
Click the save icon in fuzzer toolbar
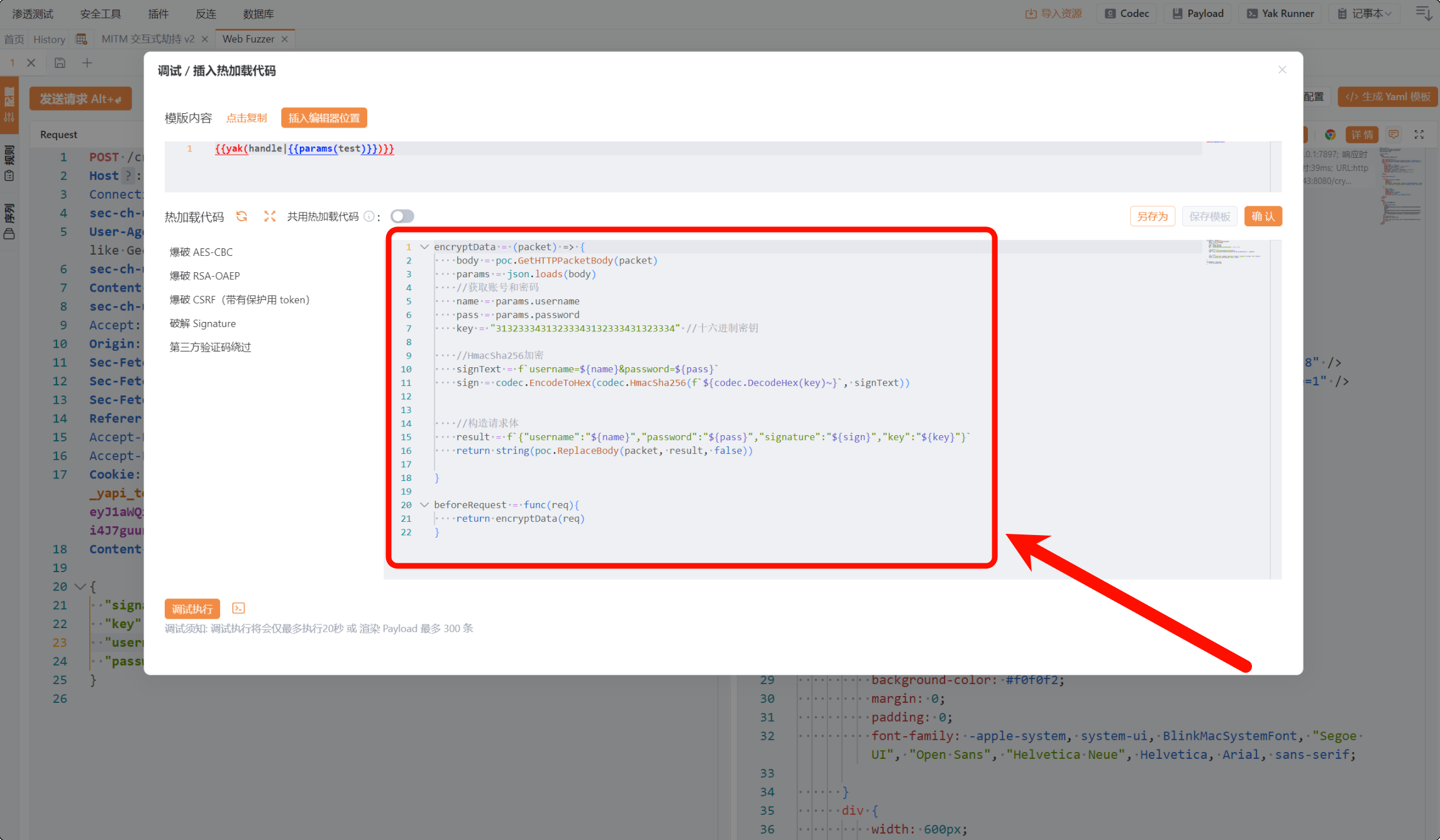click(60, 62)
